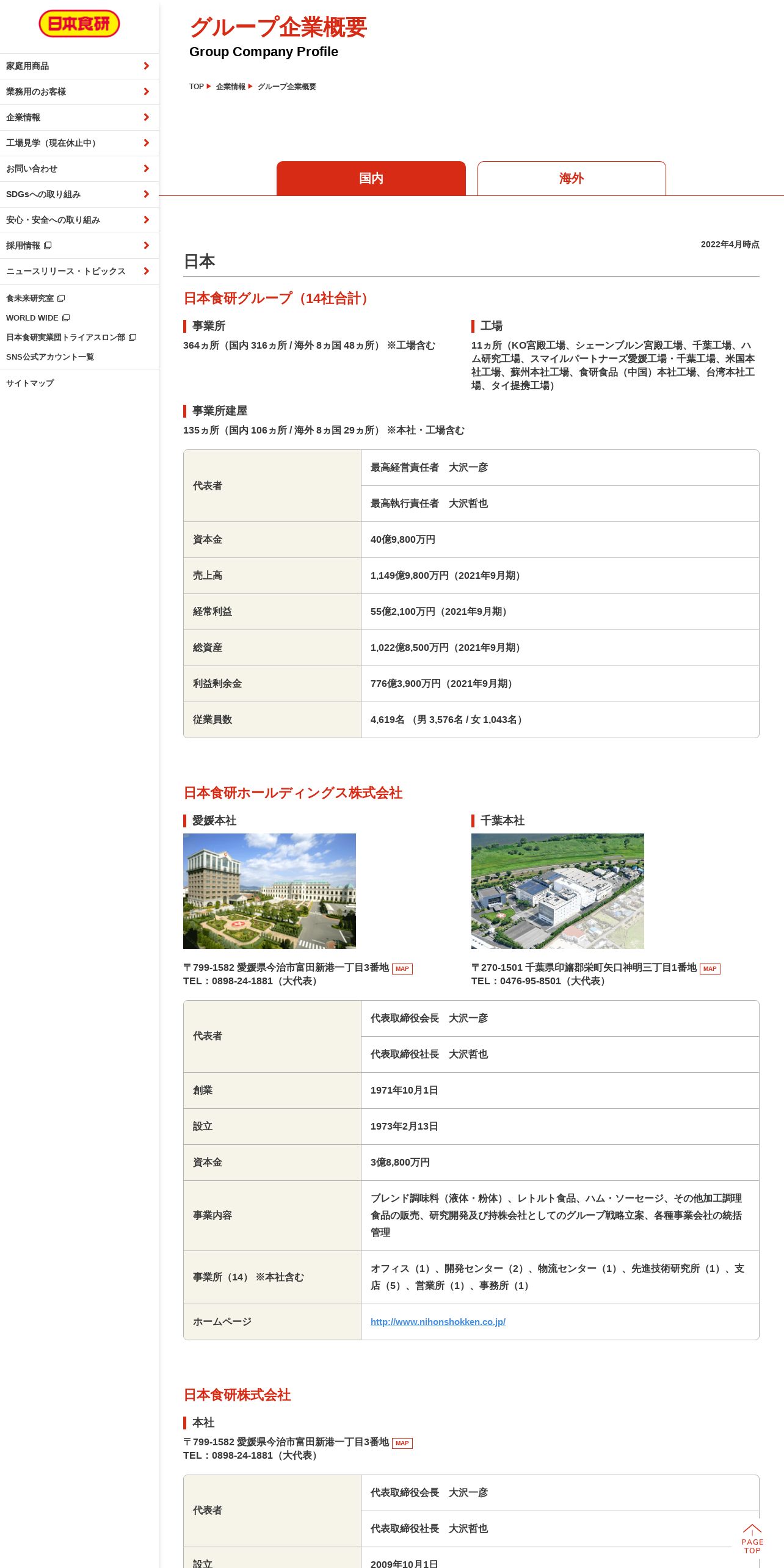Viewport: 784px width, 1568px height.
Task: Go to TOP breadcrumb
Action: [x=197, y=87]
